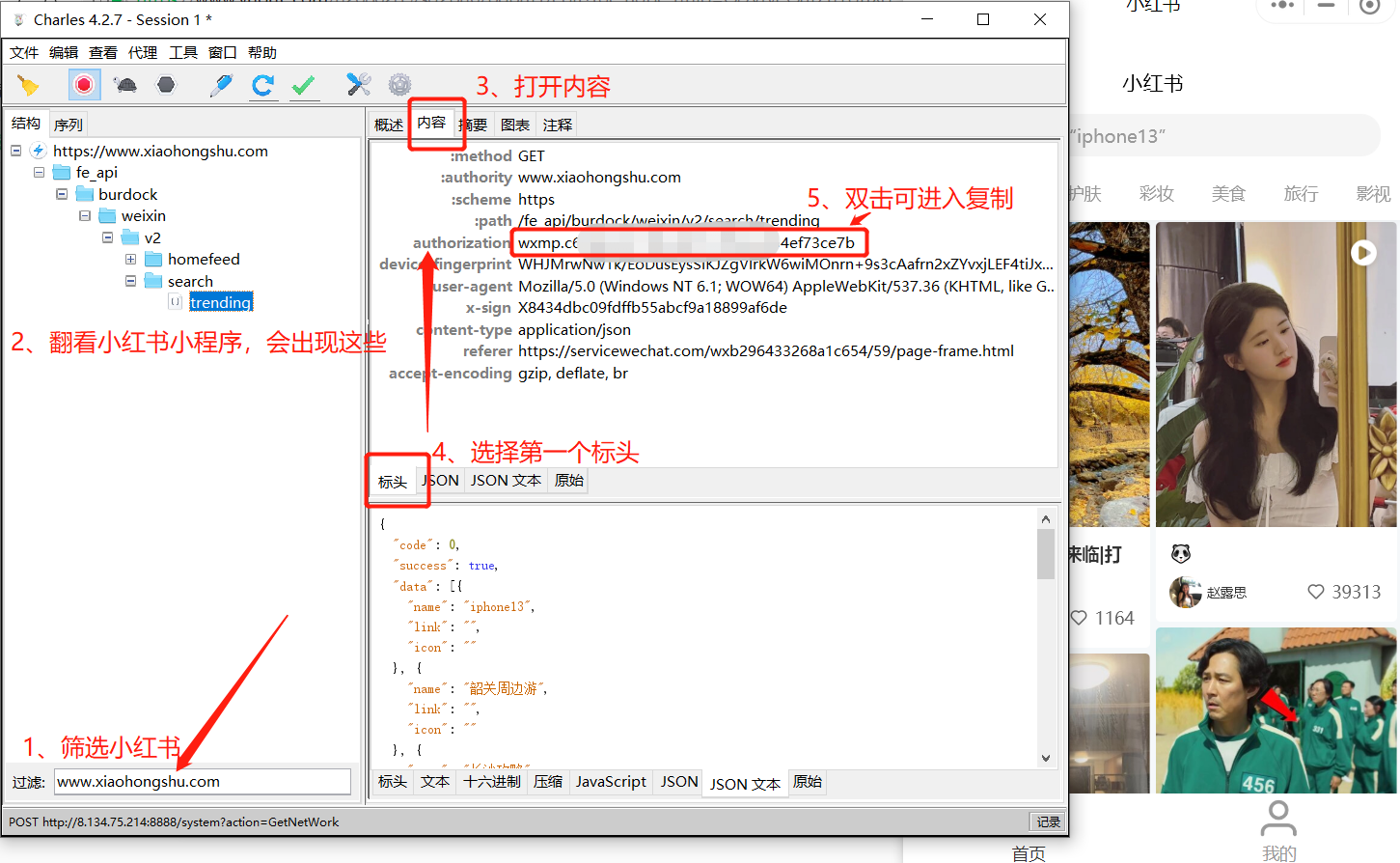
Task: Toggle the hexagon breakpoints icon
Action: pyautogui.click(x=166, y=85)
